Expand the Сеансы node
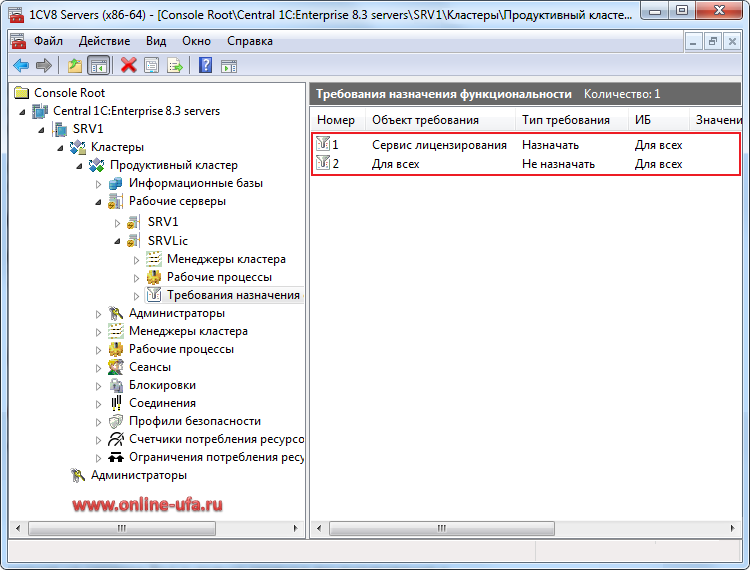 click(99, 368)
